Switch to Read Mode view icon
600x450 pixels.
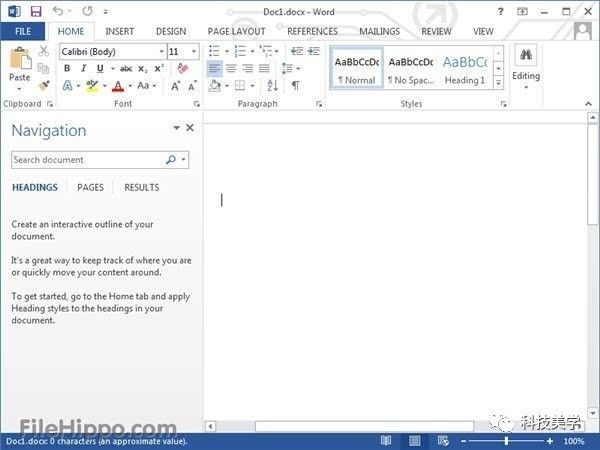(386, 441)
